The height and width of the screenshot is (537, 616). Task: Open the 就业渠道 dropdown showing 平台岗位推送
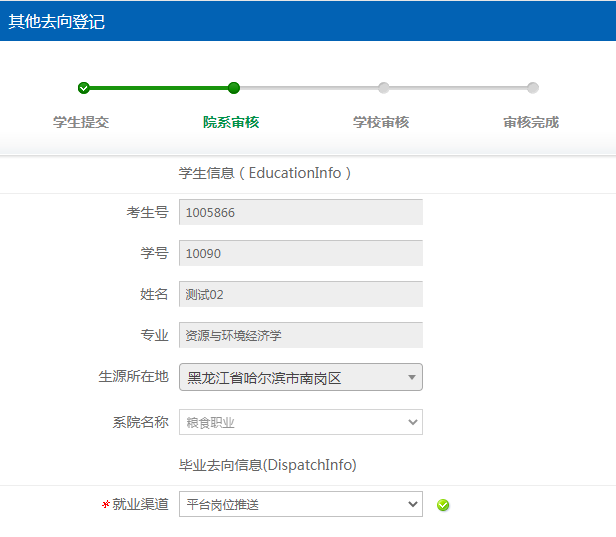coord(300,505)
